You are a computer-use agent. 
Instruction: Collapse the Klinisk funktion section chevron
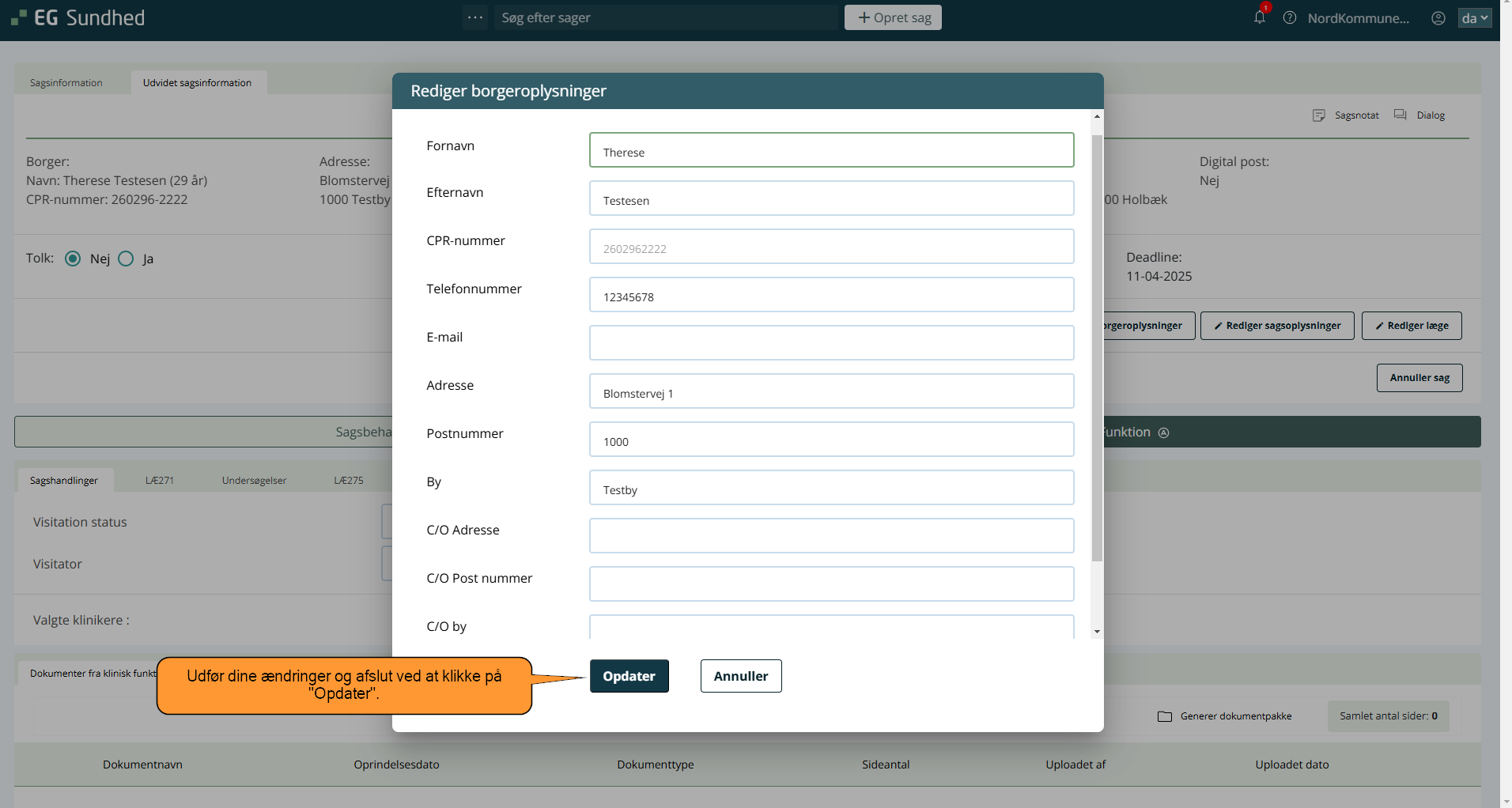tap(1163, 432)
